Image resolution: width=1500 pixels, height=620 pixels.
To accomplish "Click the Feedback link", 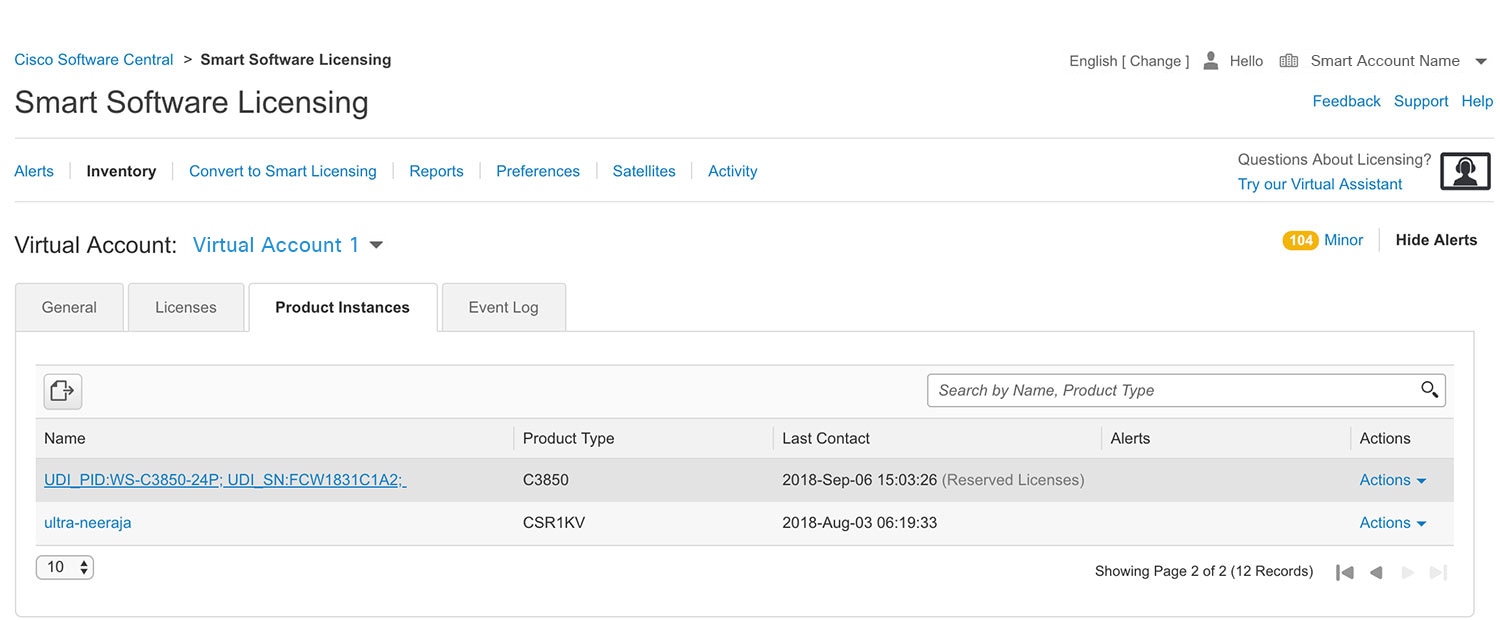I will pyautogui.click(x=1346, y=101).
